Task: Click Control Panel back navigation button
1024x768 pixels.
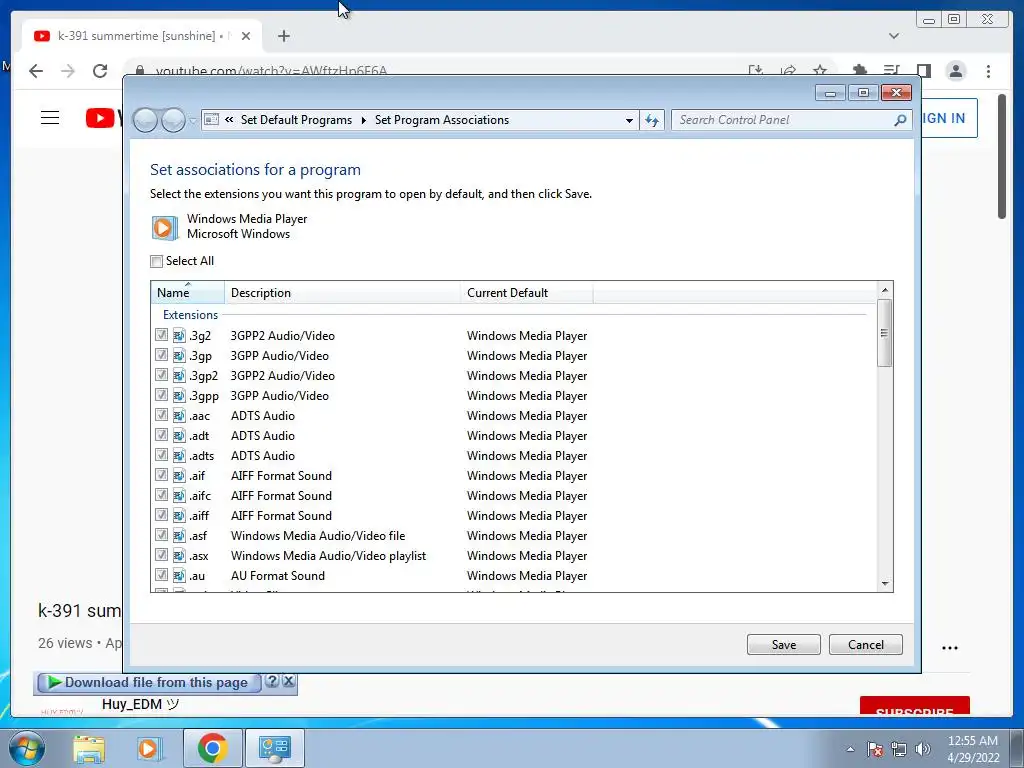Action: point(145,120)
